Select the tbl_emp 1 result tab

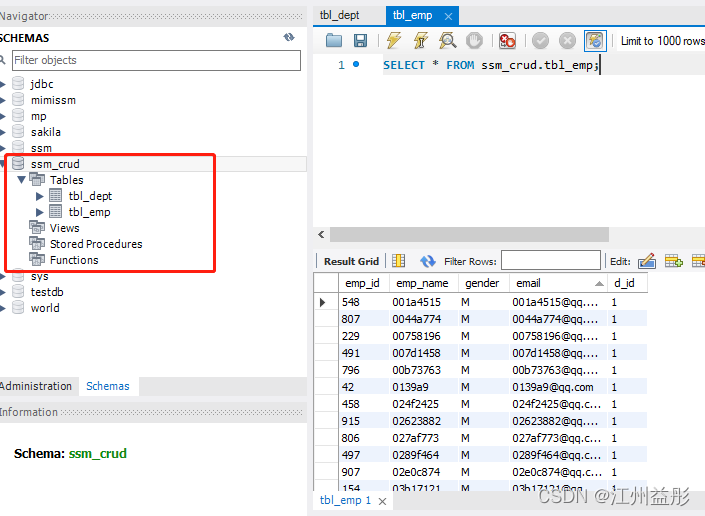(345, 500)
